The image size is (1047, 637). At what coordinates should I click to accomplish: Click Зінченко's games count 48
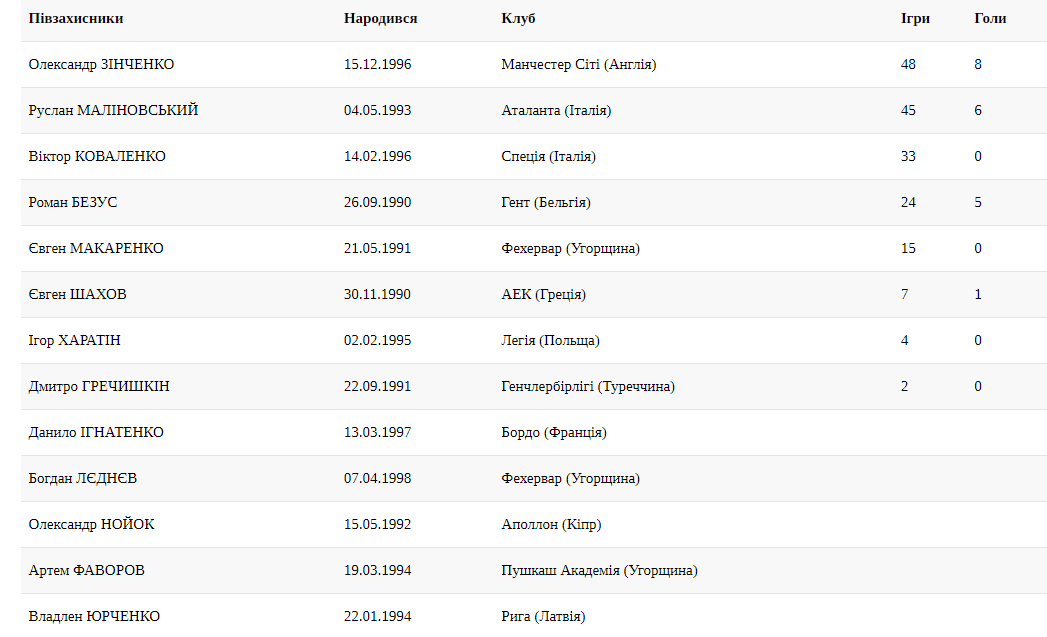(908, 64)
